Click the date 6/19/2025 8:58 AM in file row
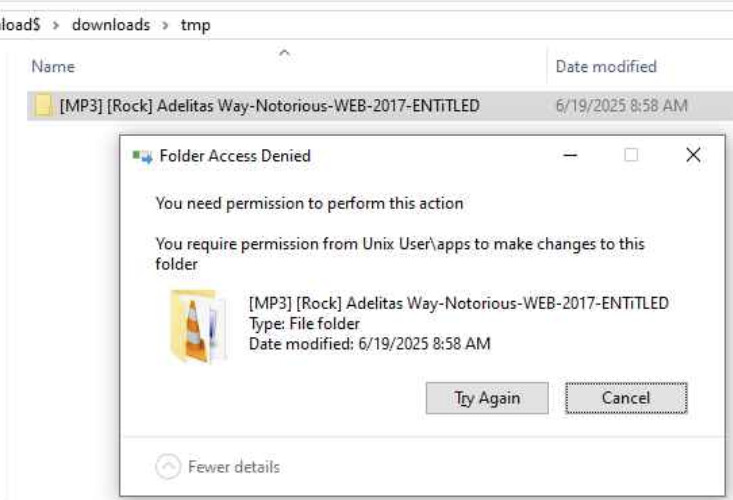733x500 pixels. [x=621, y=106]
